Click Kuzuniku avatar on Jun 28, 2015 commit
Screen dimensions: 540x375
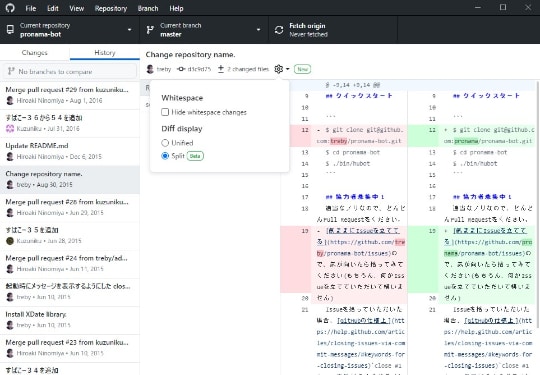10,241
